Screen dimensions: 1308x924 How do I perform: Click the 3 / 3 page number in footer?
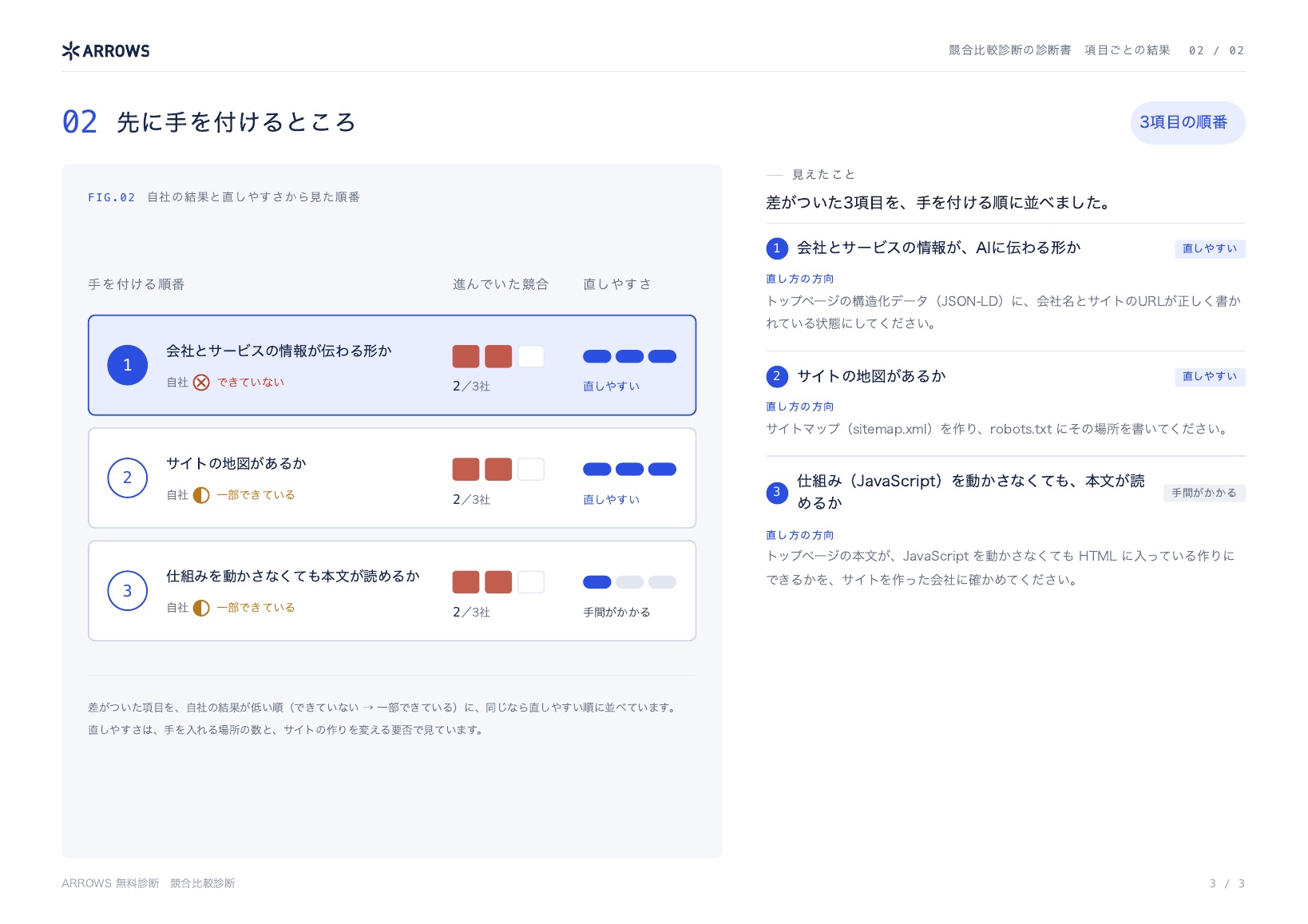point(1227,883)
